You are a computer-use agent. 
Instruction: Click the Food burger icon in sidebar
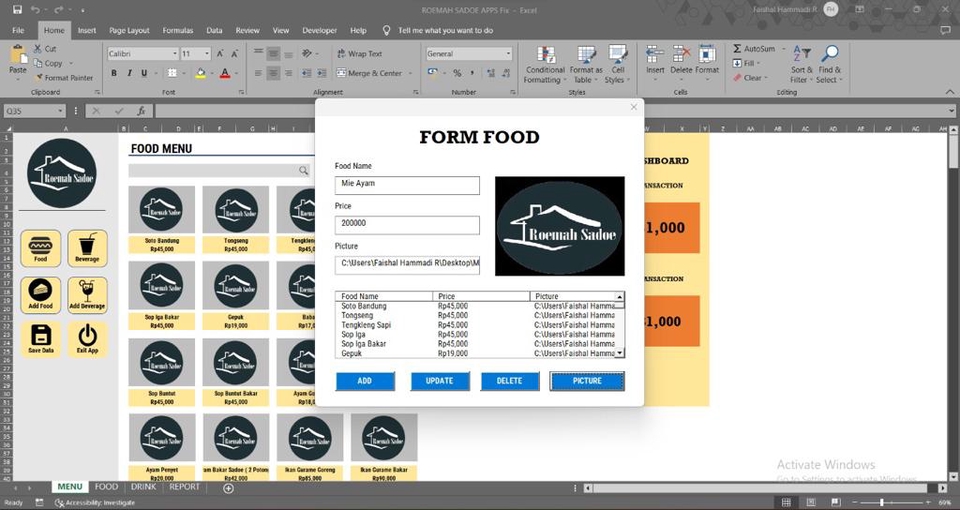[40, 248]
